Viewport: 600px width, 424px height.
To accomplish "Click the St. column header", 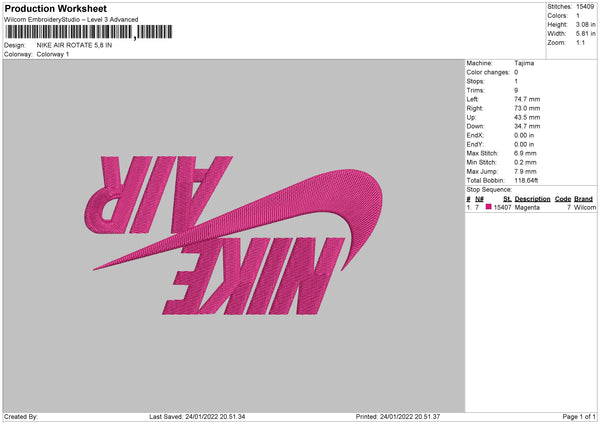I will [x=507, y=199].
